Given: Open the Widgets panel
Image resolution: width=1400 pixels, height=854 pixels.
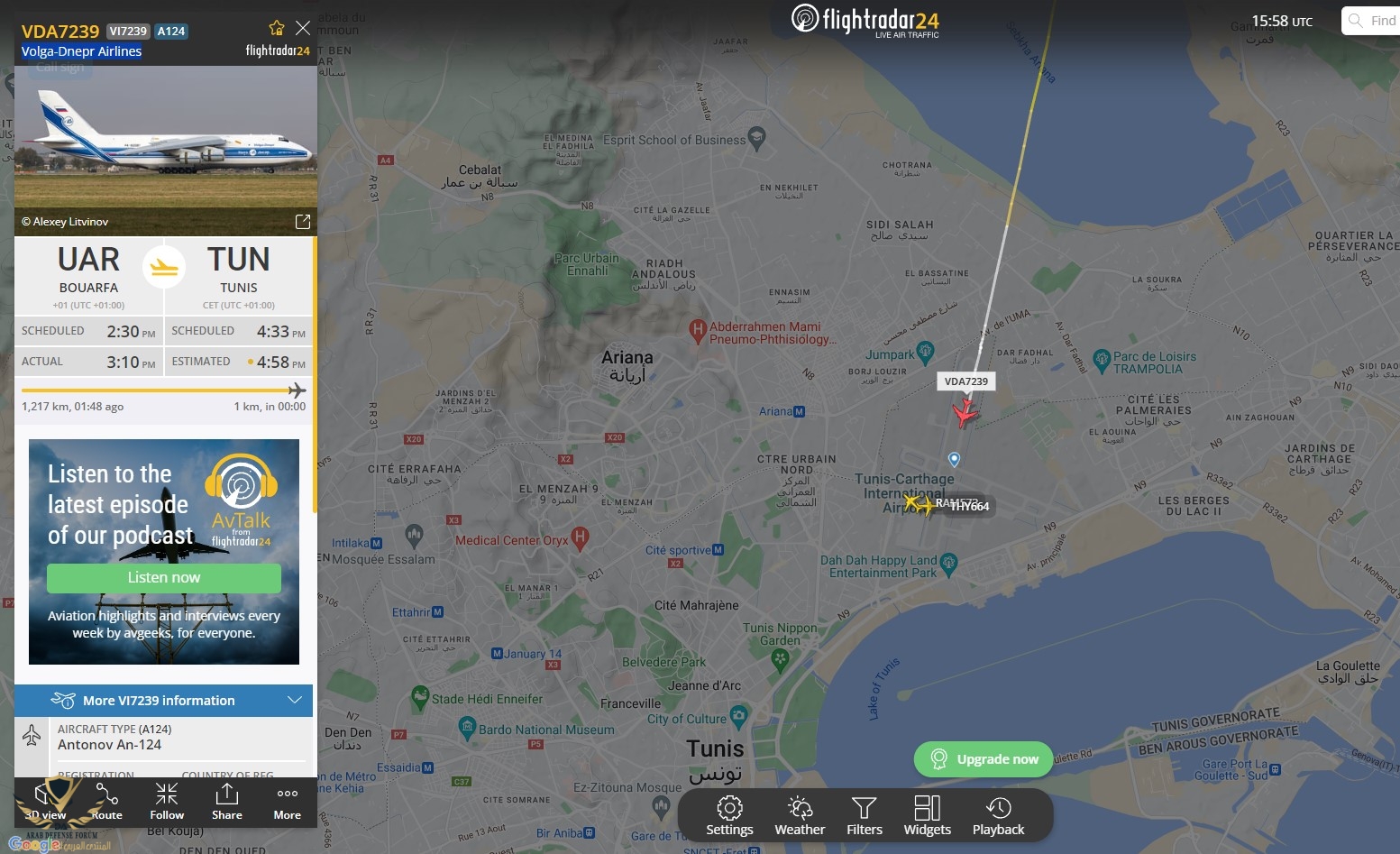Looking at the screenshot, I should [927, 815].
